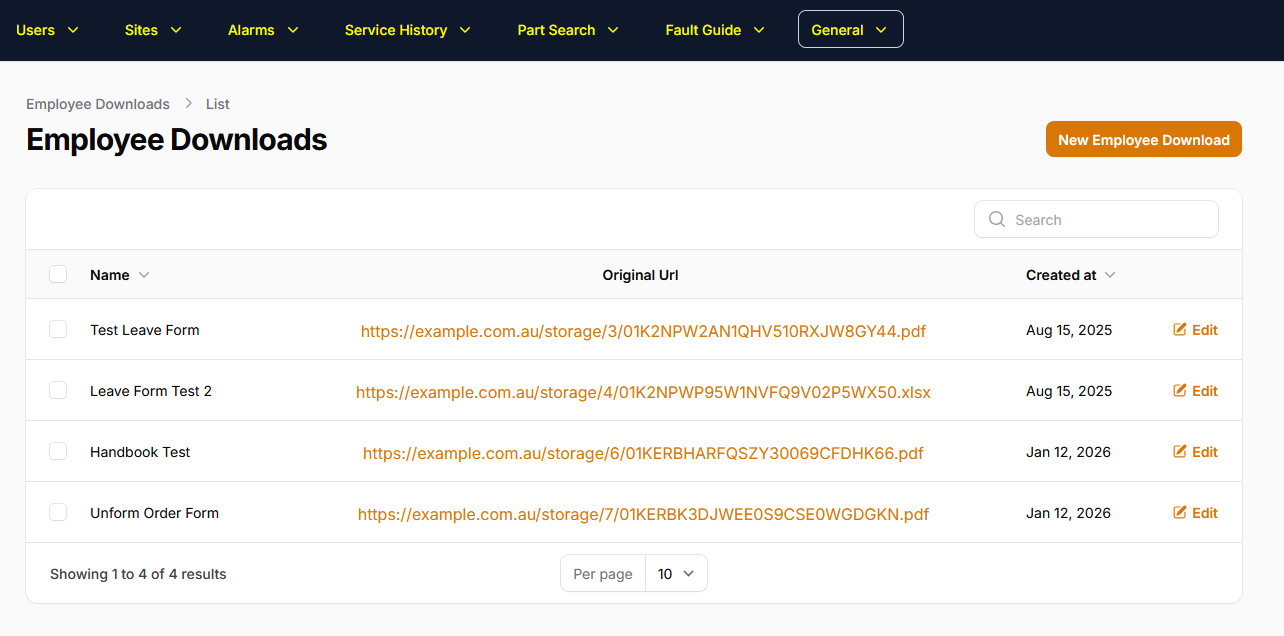The width and height of the screenshot is (1284, 636).
Task: Check the Handbook Test row checkbox
Action: tap(58, 451)
